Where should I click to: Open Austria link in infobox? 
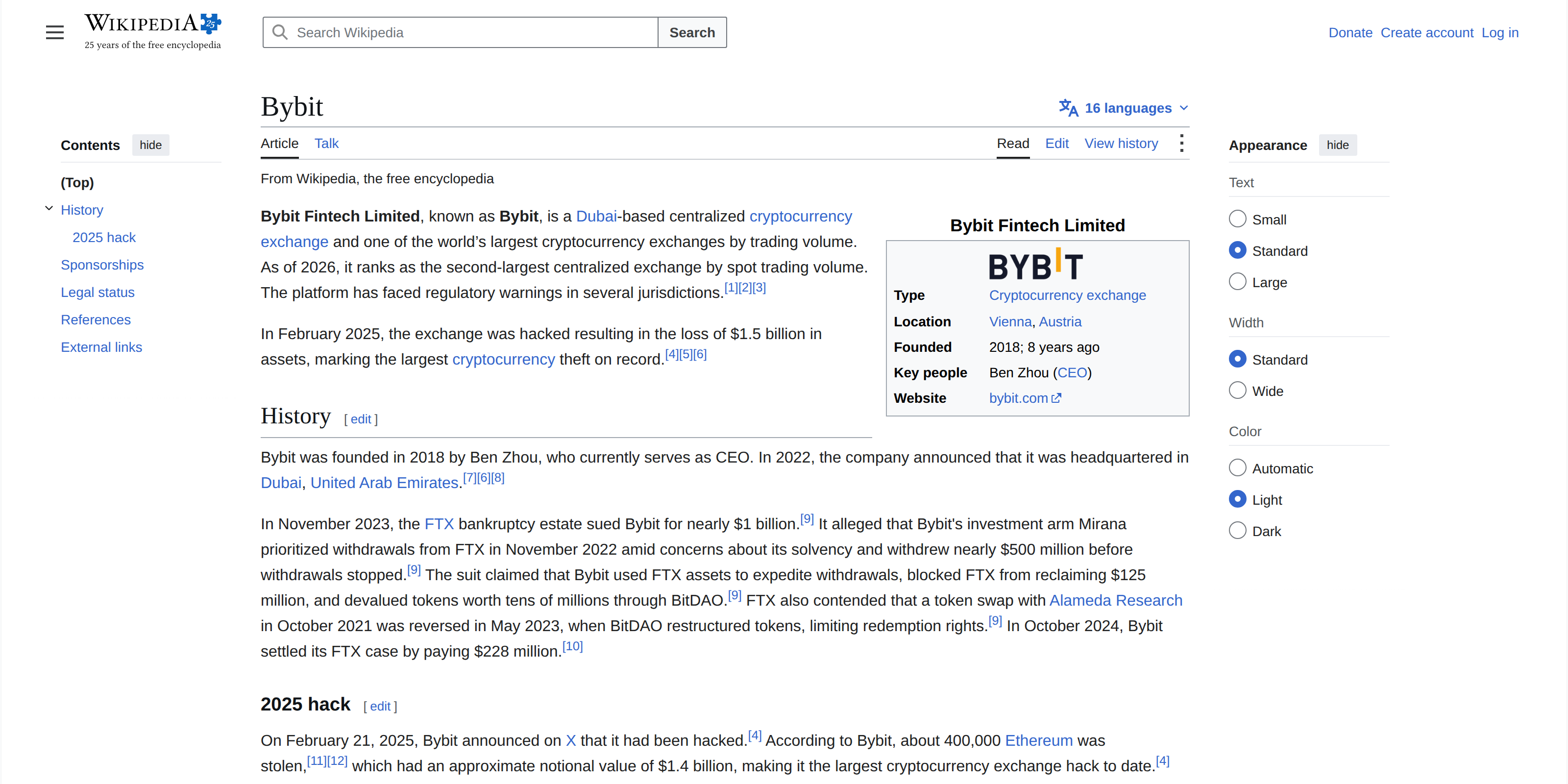[1060, 322]
